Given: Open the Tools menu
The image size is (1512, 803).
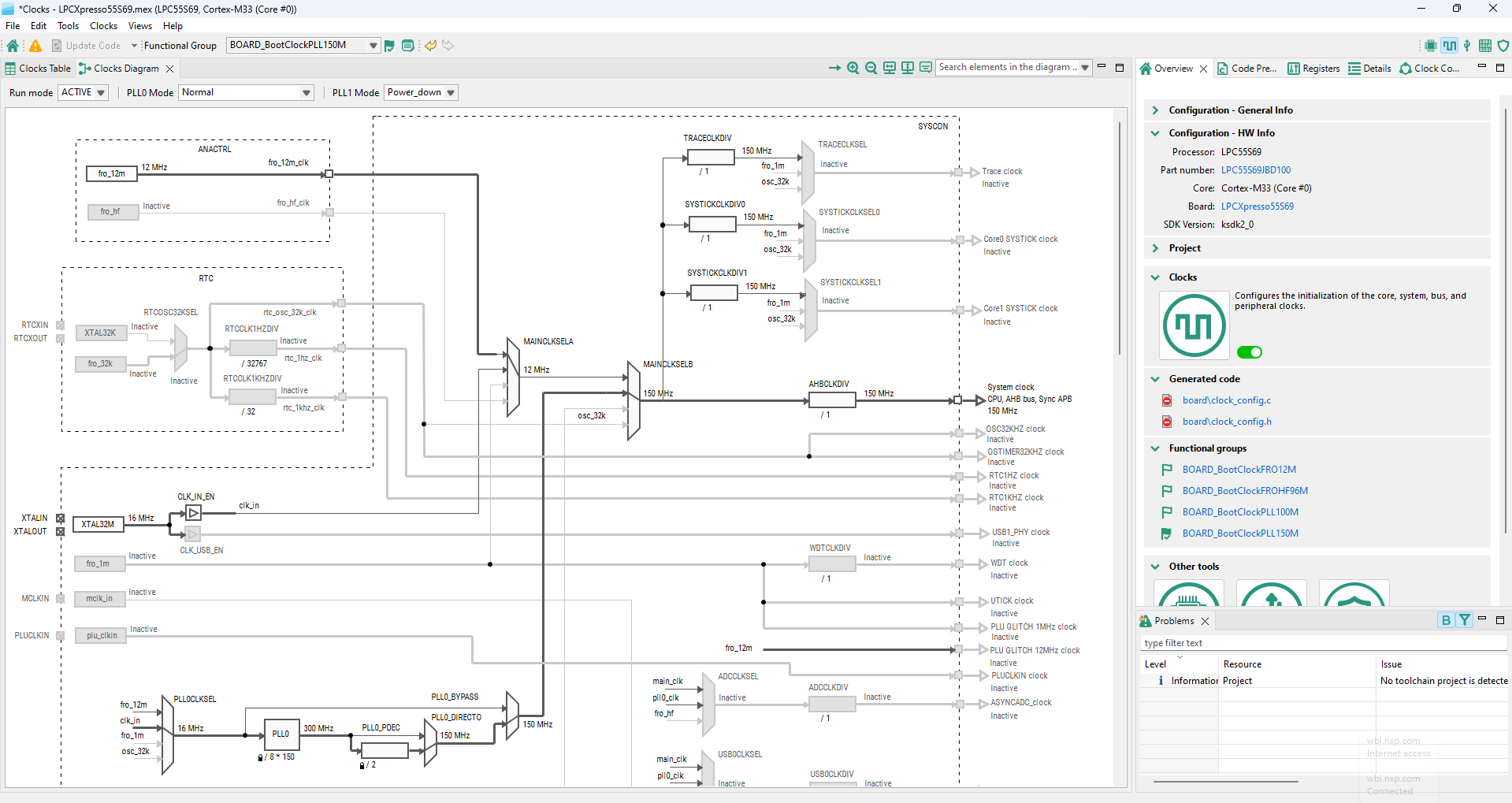Looking at the screenshot, I should (68, 26).
